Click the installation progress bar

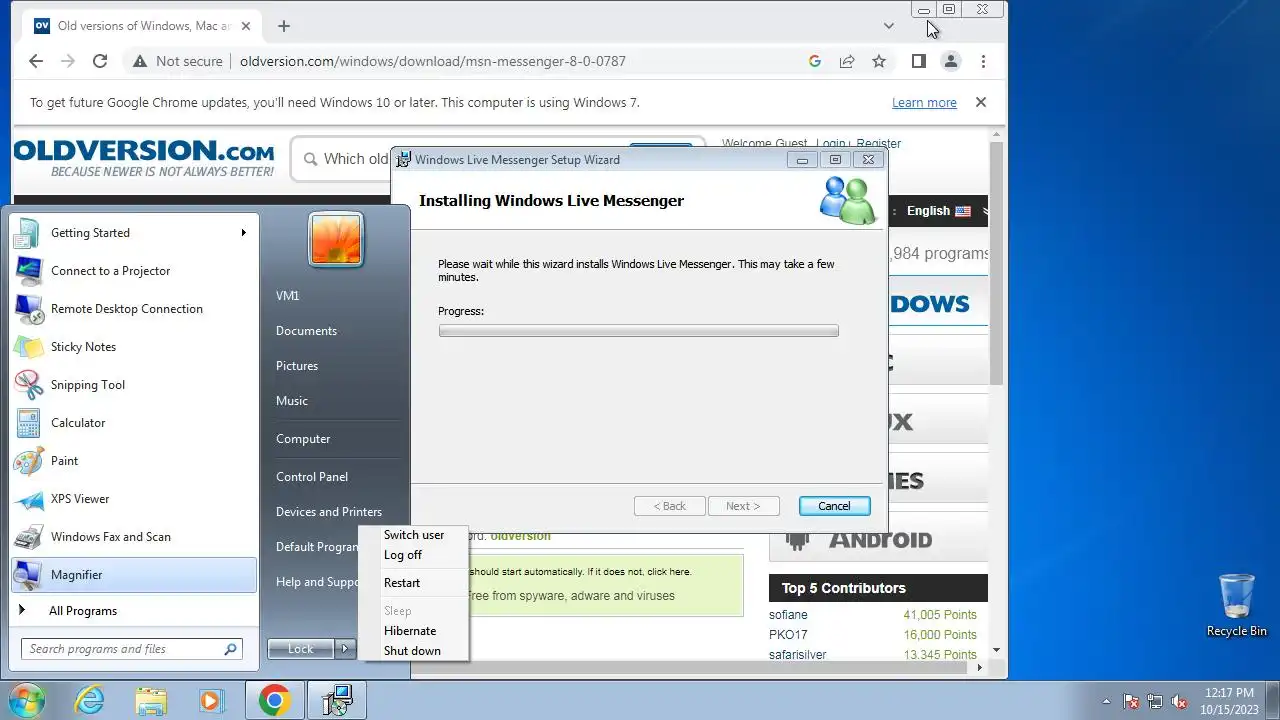[638, 331]
